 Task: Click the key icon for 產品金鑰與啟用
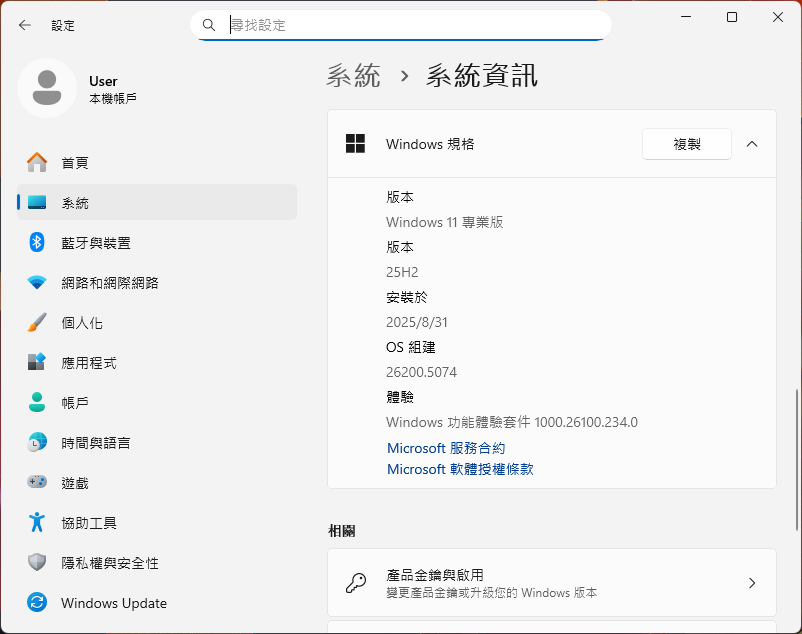pyautogui.click(x=355, y=583)
